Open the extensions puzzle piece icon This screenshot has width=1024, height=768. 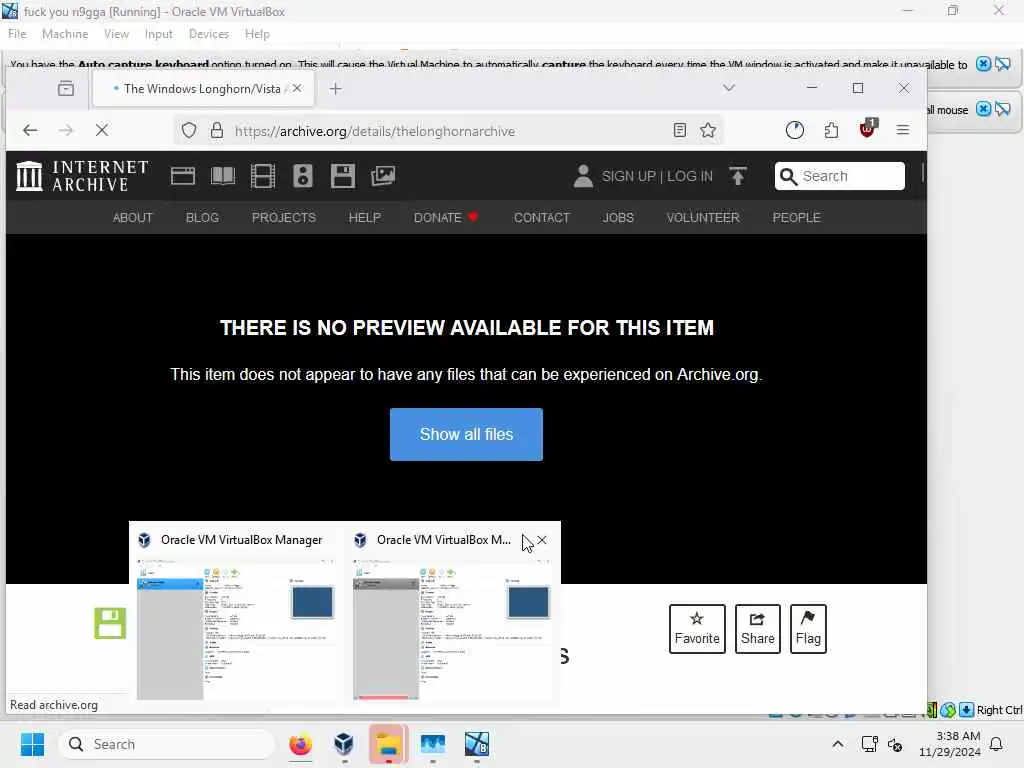pyautogui.click(x=831, y=131)
